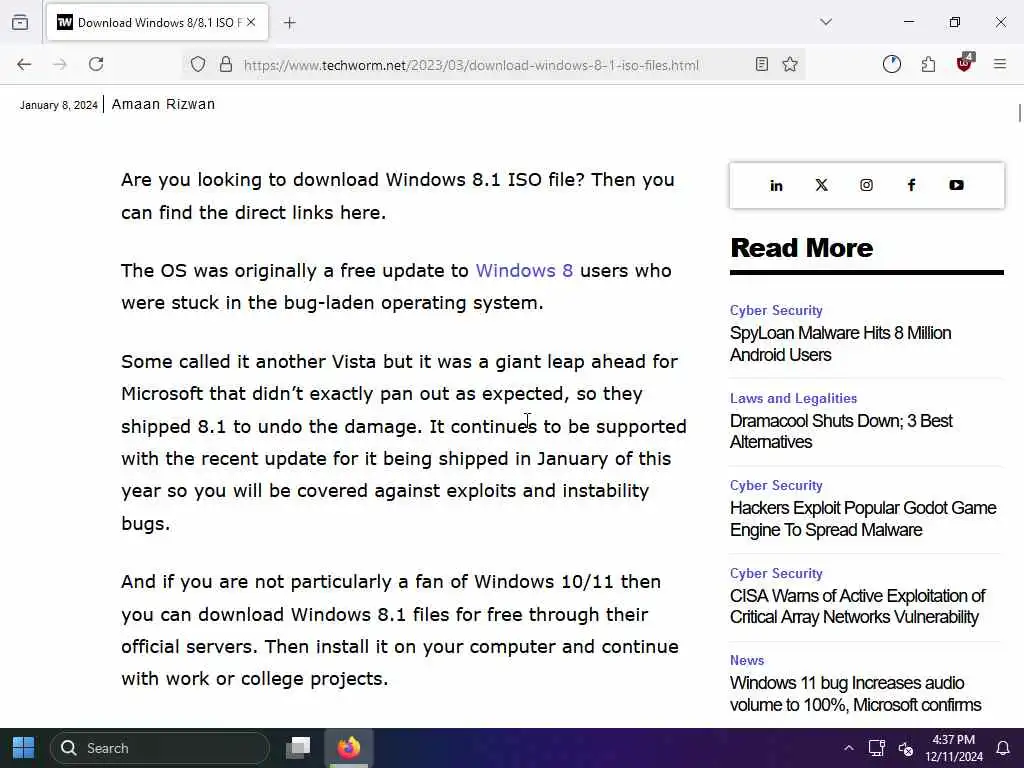The image size is (1024, 768).
Task: Open SpyLoan Malware Hits 8 Million article
Action: (x=840, y=344)
